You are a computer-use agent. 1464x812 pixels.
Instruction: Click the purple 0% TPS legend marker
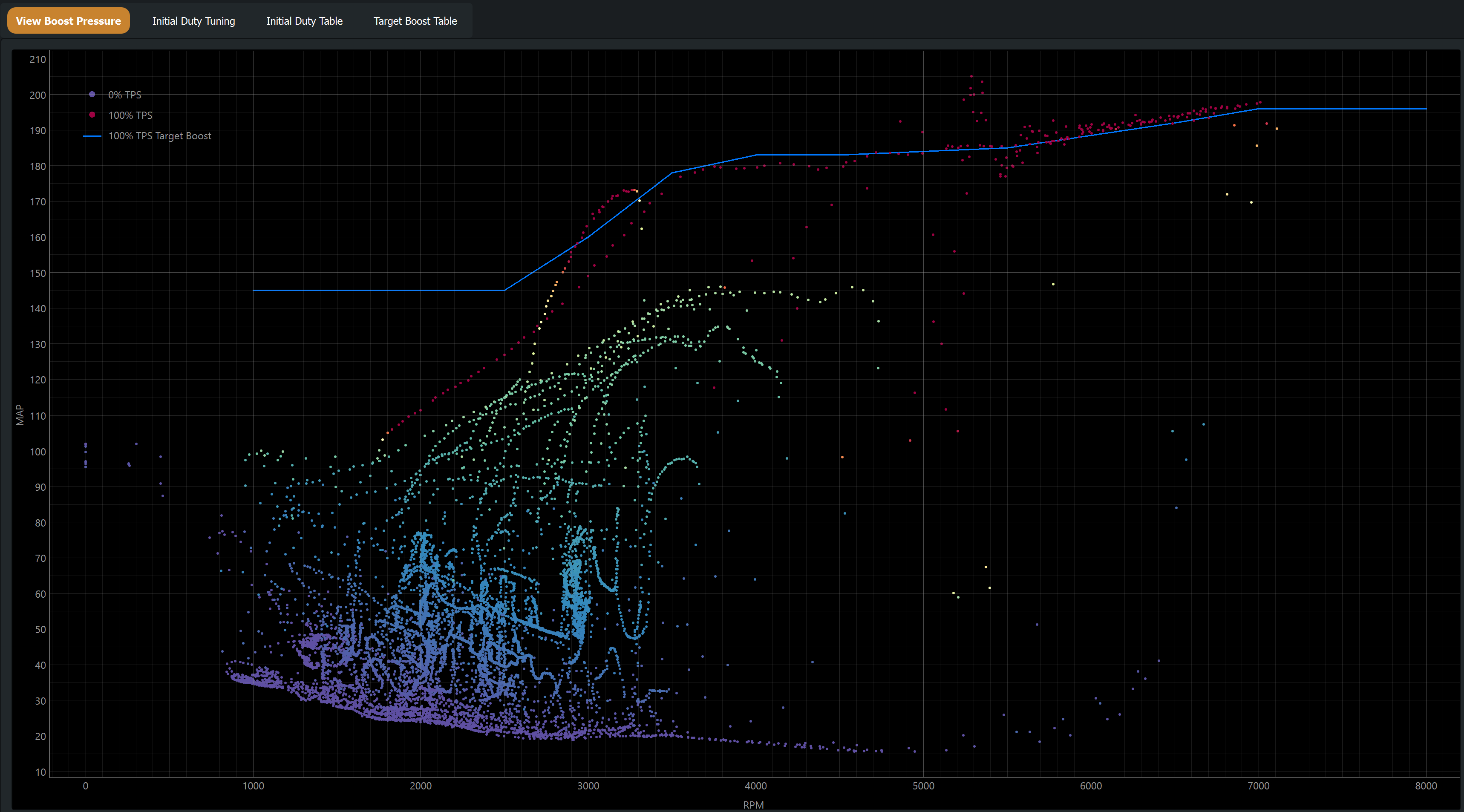92,94
